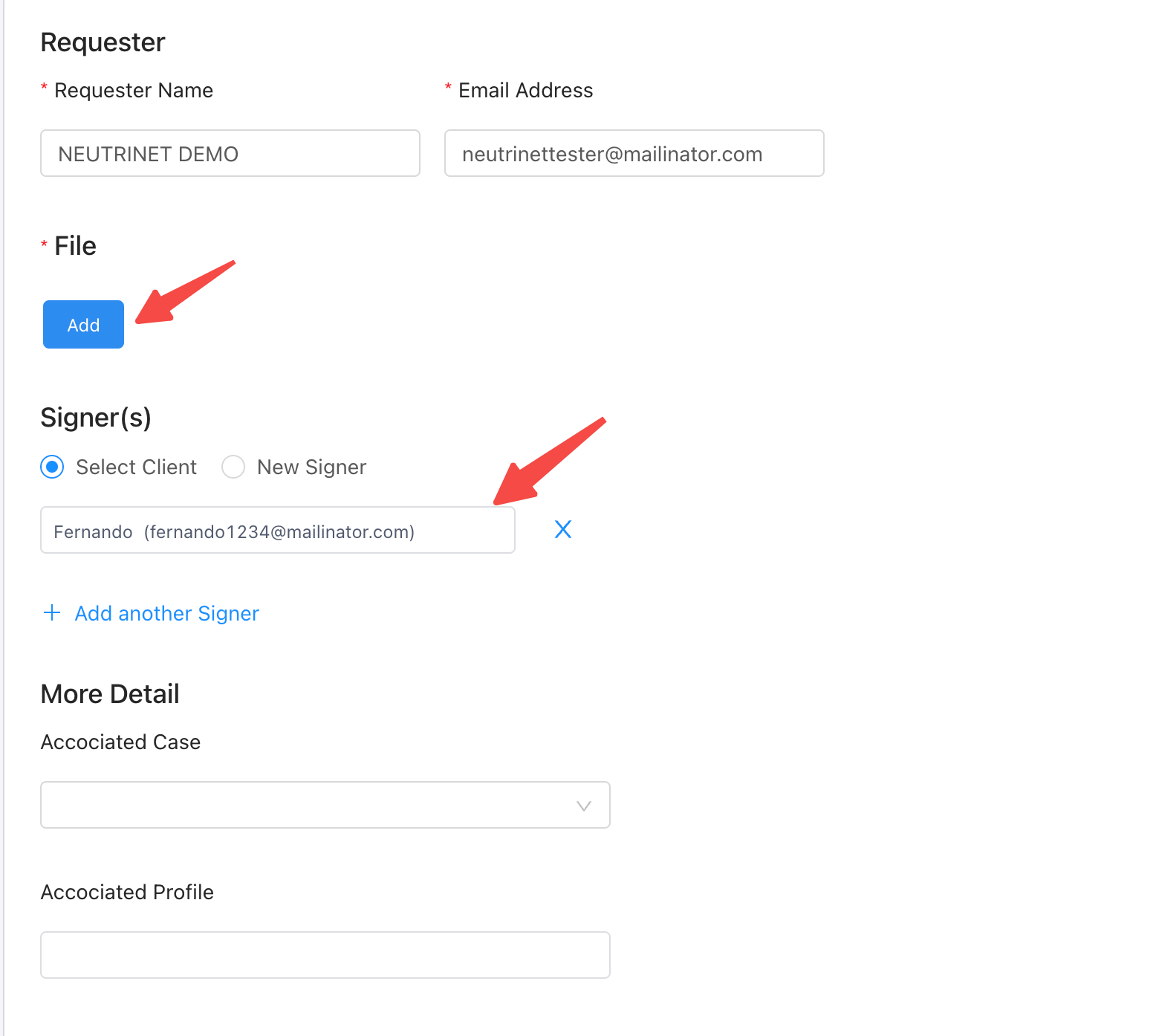Click the "Select Client" option label text
Image resolution: width=1156 pixels, height=1036 pixels.
tap(136, 467)
